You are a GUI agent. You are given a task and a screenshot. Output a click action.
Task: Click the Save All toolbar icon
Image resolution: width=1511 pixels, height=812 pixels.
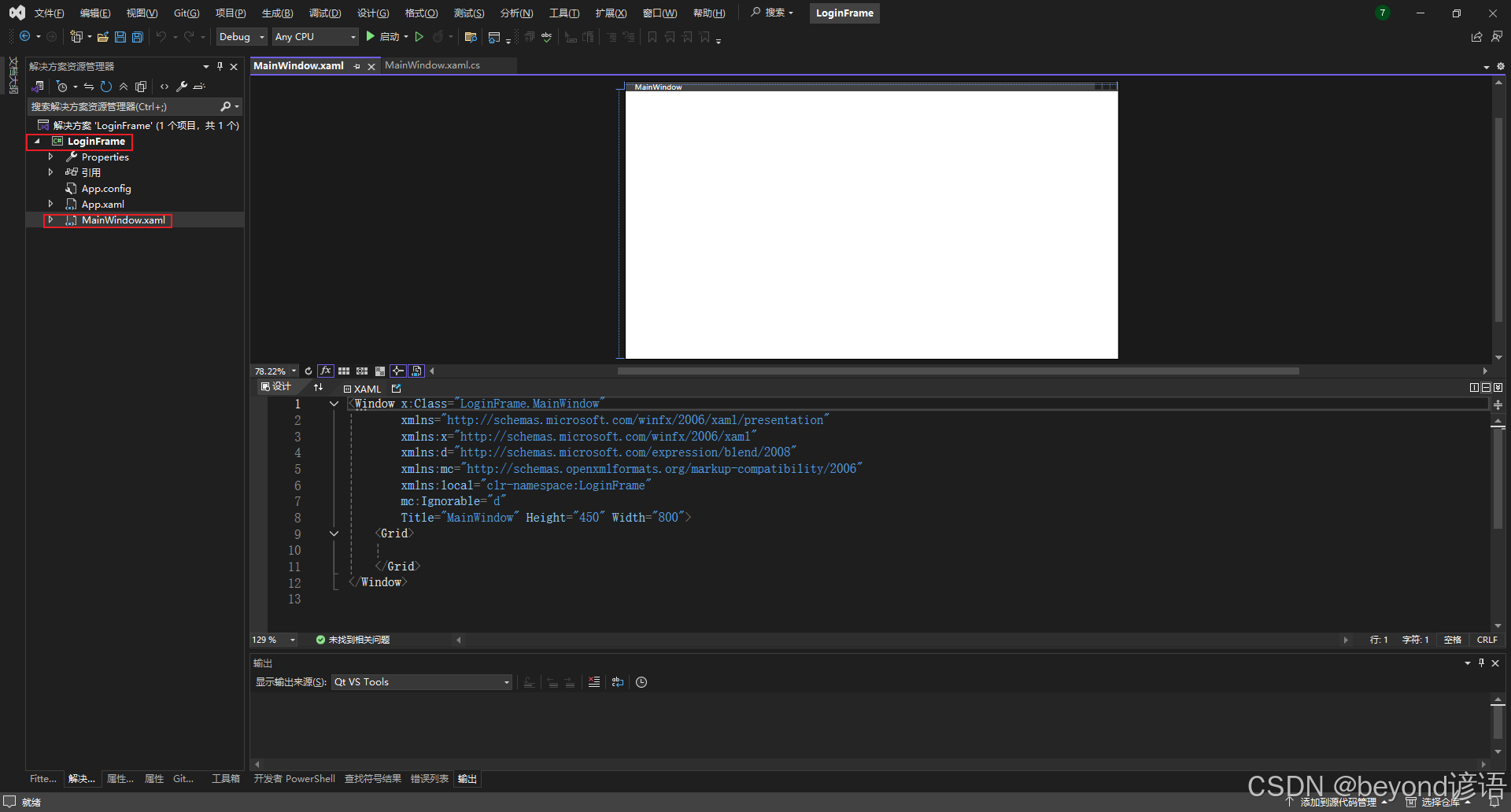[138, 37]
